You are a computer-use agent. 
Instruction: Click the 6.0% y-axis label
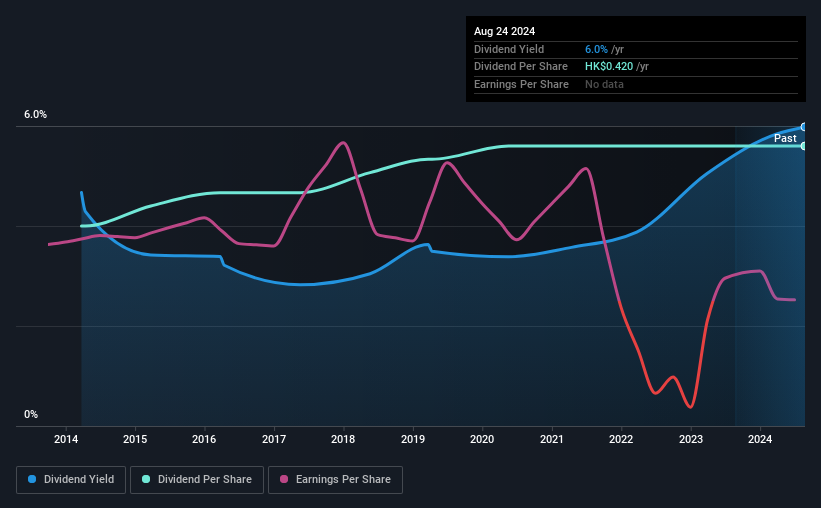(35, 115)
